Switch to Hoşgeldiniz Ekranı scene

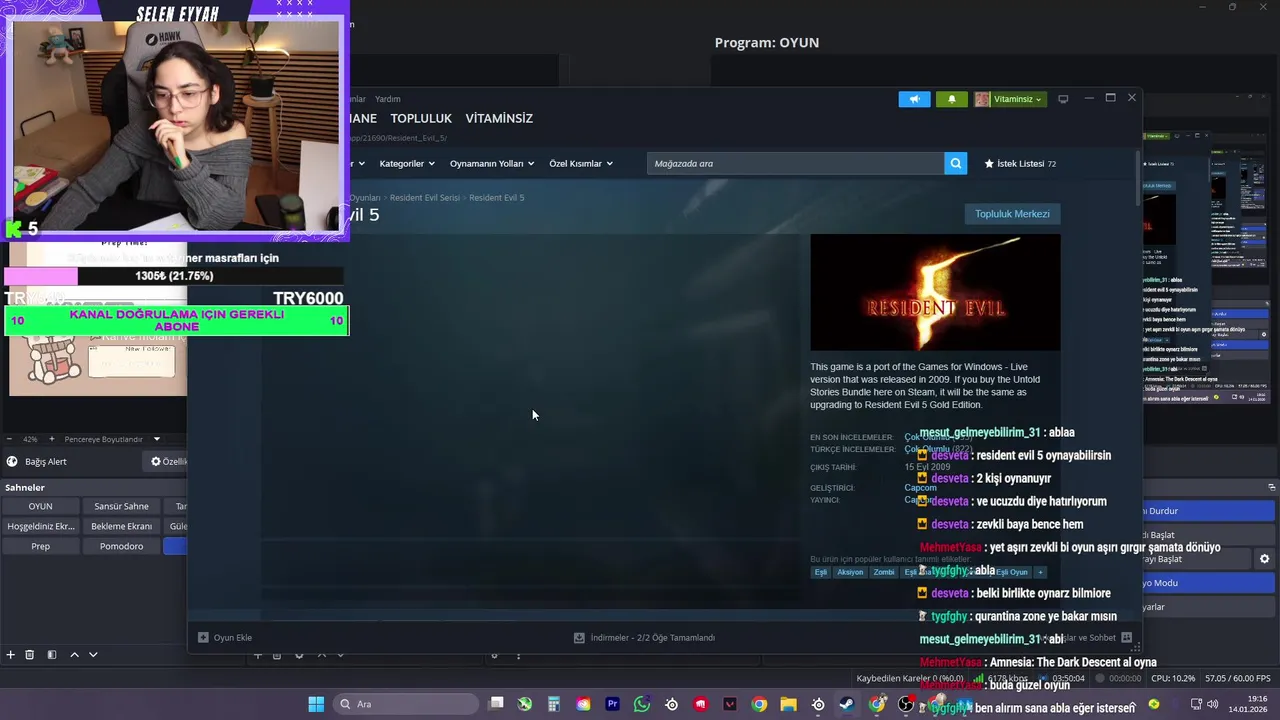coord(40,526)
